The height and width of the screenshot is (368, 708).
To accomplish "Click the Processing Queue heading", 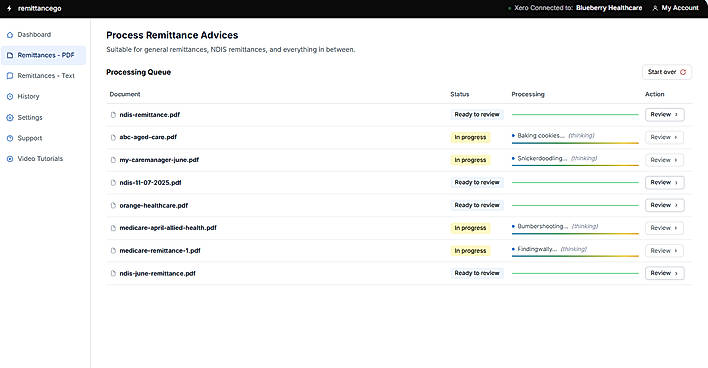I will click(x=139, y=72).
